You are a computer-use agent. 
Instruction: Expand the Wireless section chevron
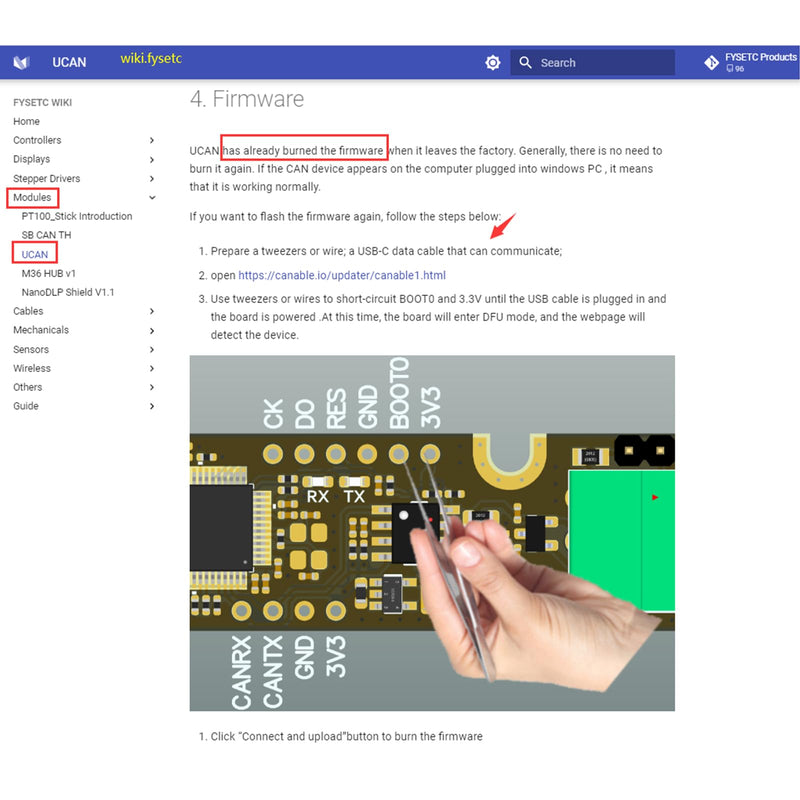(x=152, y=368)
